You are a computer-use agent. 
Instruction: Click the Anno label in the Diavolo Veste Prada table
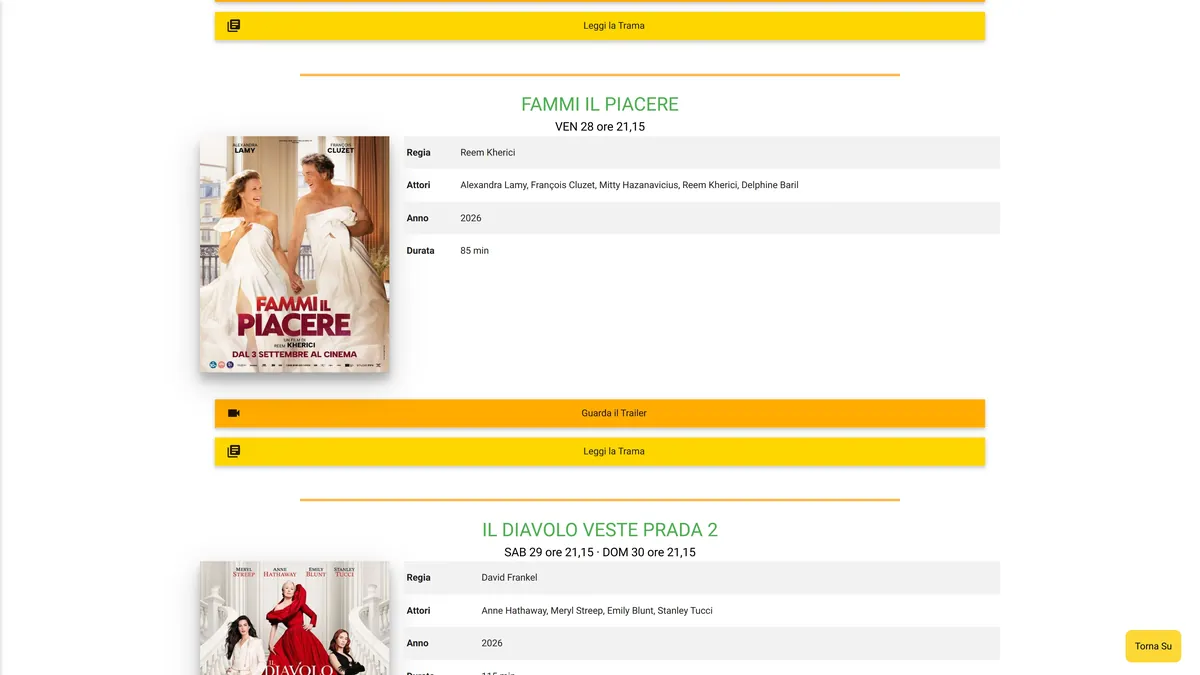click(x=418, y=644)
